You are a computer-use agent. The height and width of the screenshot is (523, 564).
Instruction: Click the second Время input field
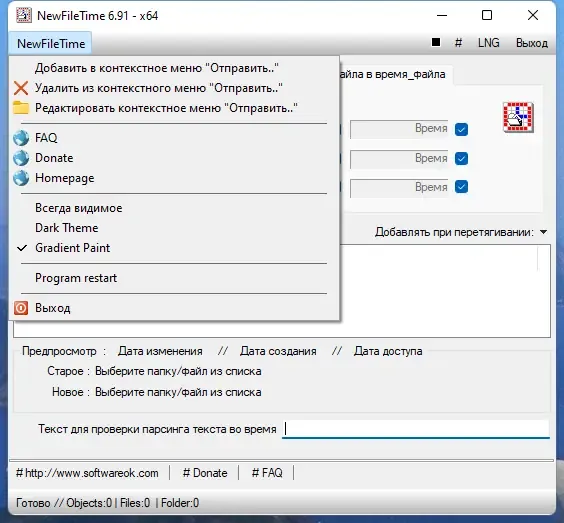pyautogui.click(x=399, y=159)
